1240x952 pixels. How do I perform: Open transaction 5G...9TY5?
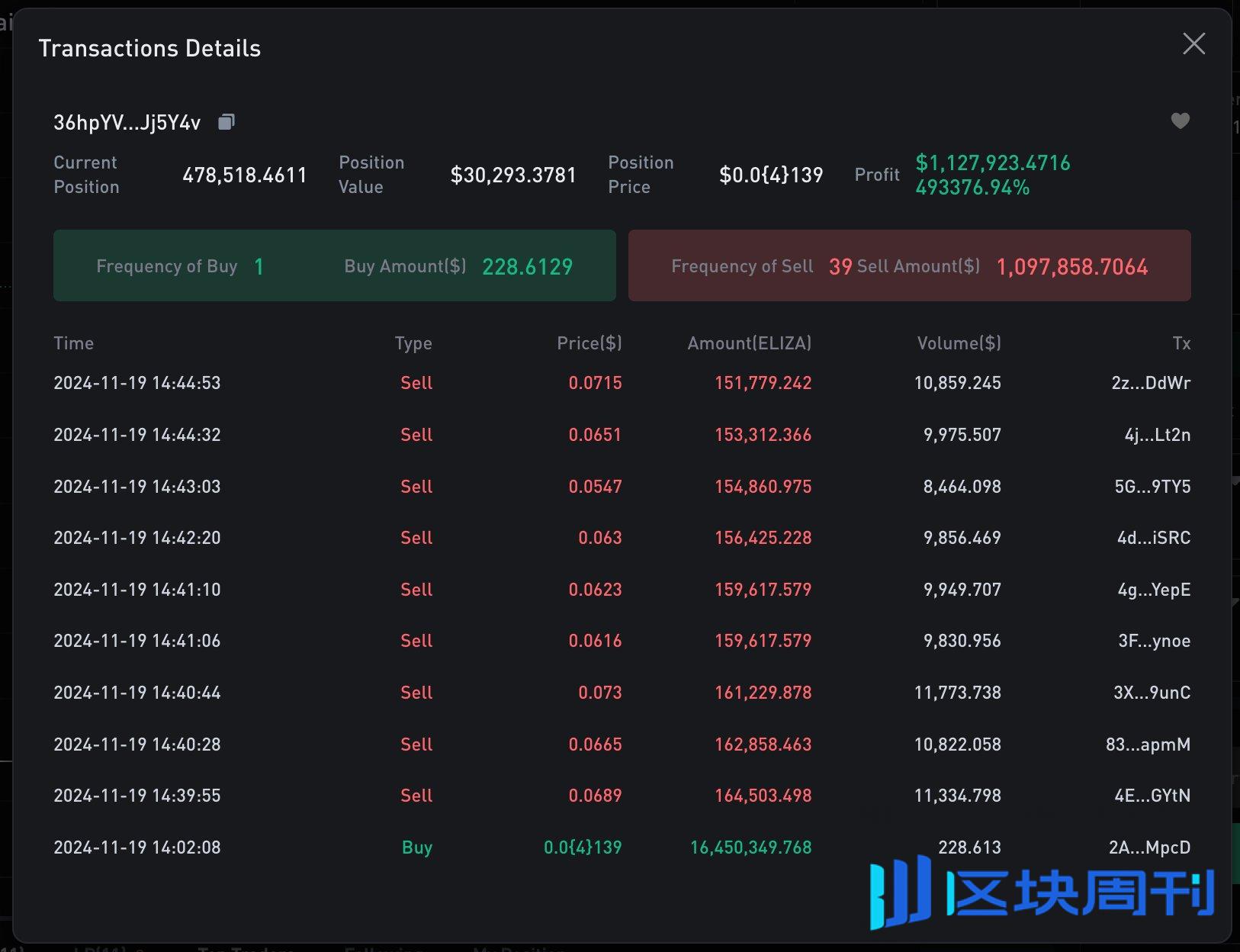[x=1152, y=487]
